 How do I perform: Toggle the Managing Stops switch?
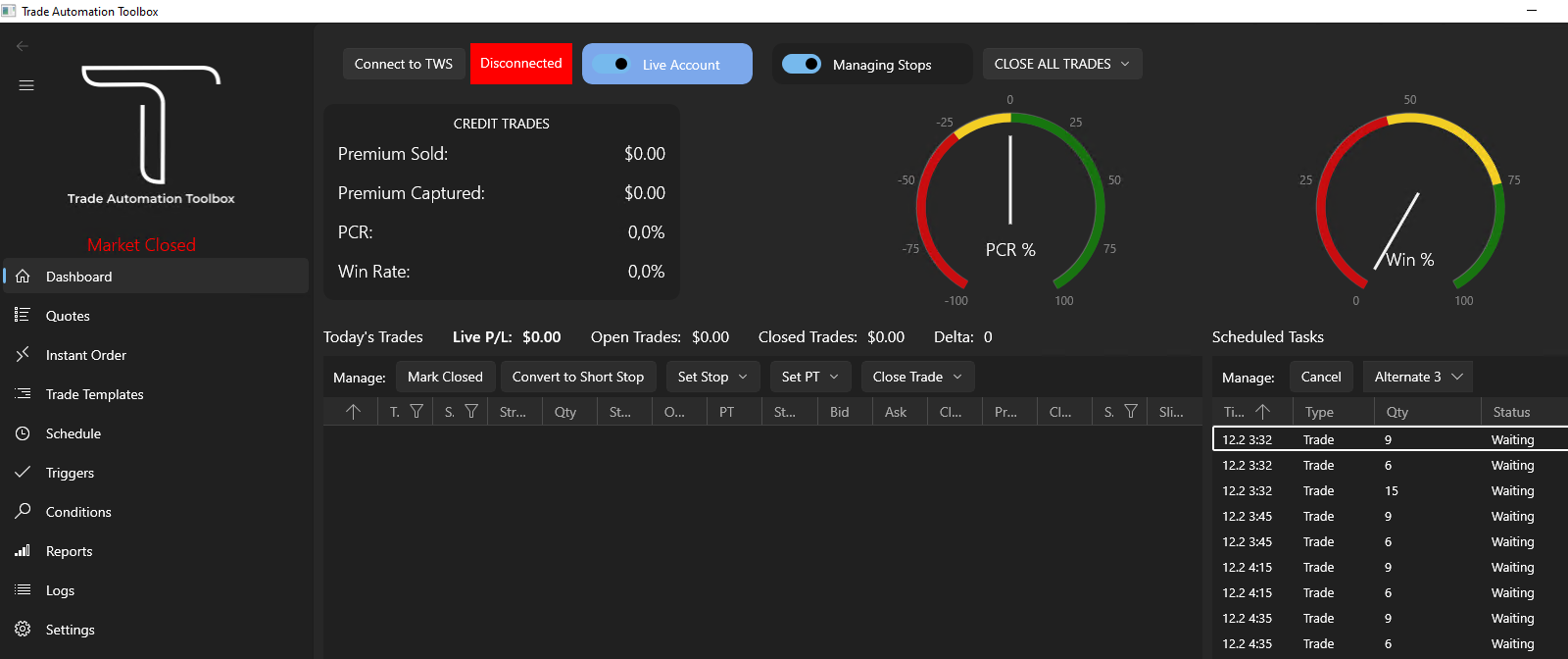[802, 65]
